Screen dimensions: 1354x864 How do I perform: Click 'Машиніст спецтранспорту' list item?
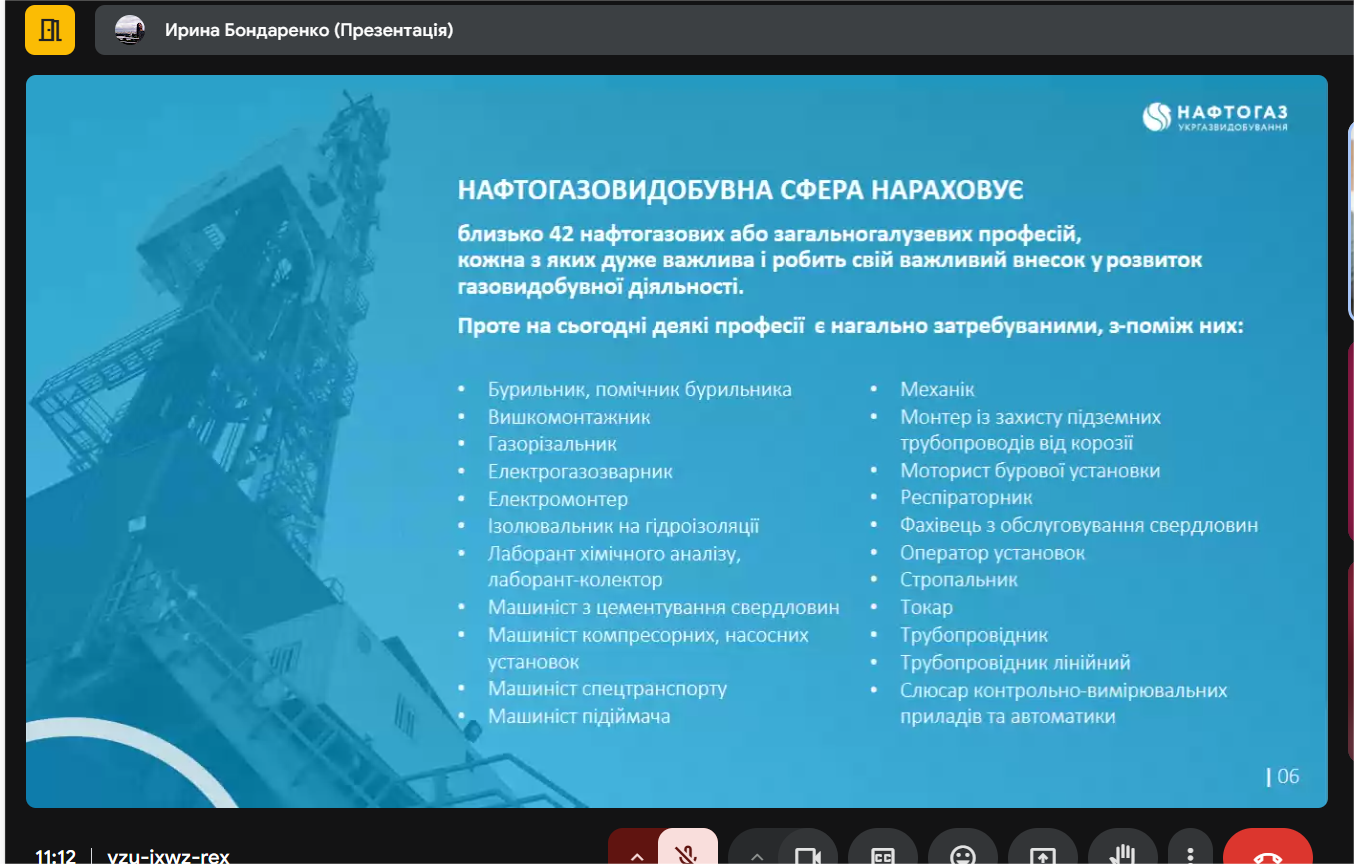(x=607, y=689)
